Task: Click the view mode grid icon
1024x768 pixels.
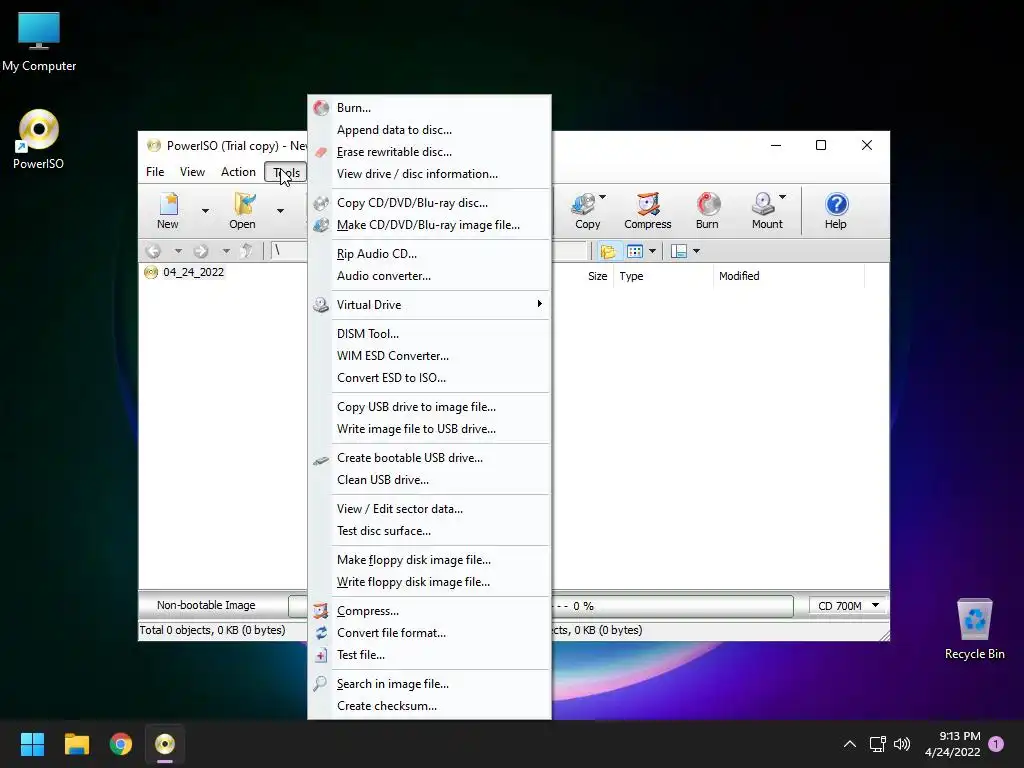Action: (x=635, y=251)
